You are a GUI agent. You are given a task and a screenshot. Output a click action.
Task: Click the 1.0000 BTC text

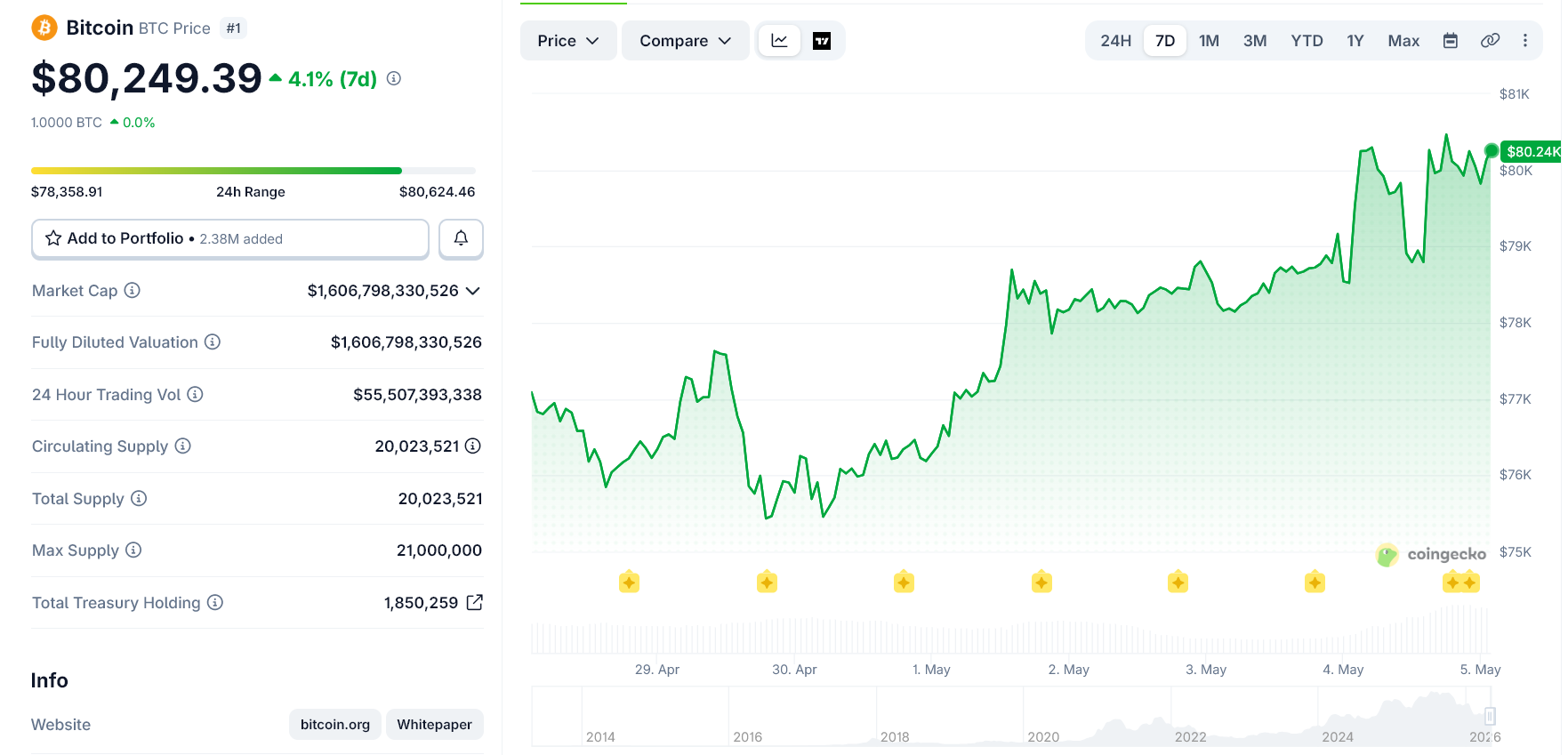pyautogui.click(x=67, y=123)
